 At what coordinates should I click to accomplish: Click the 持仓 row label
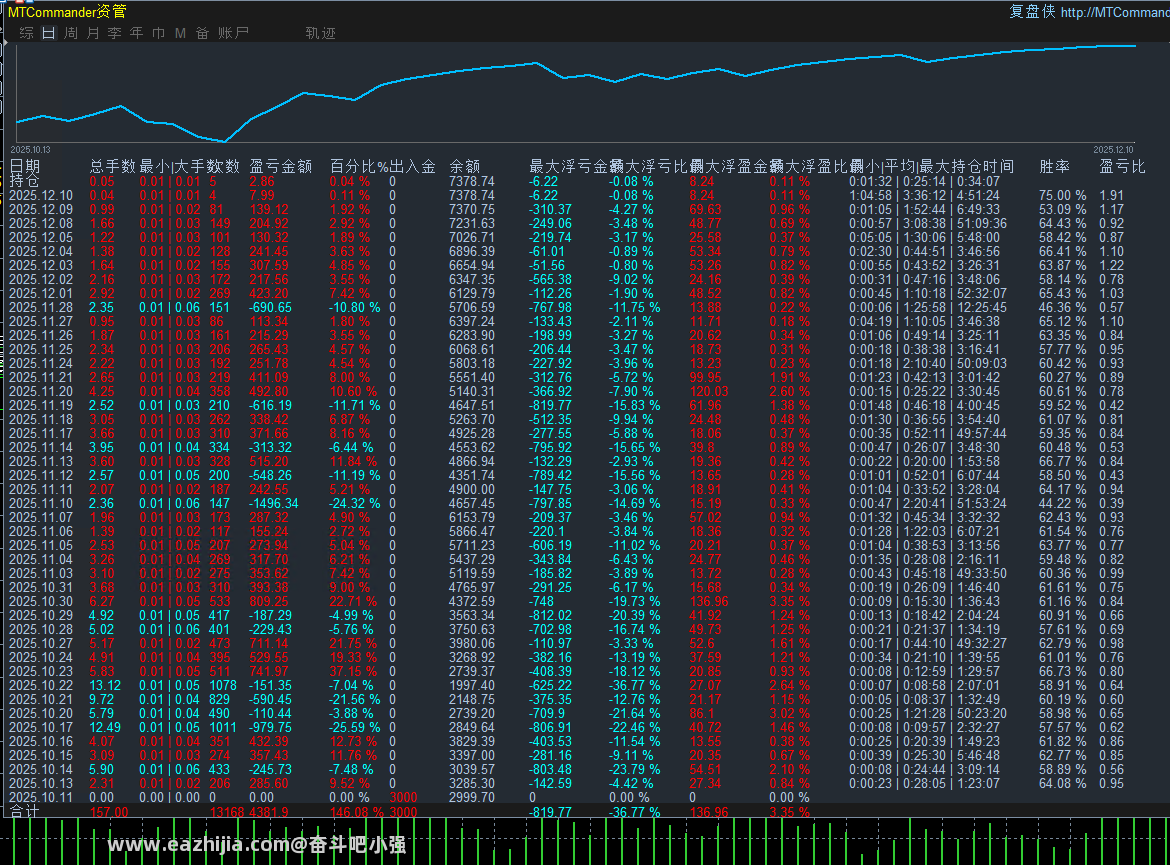(x=24, y=181)
